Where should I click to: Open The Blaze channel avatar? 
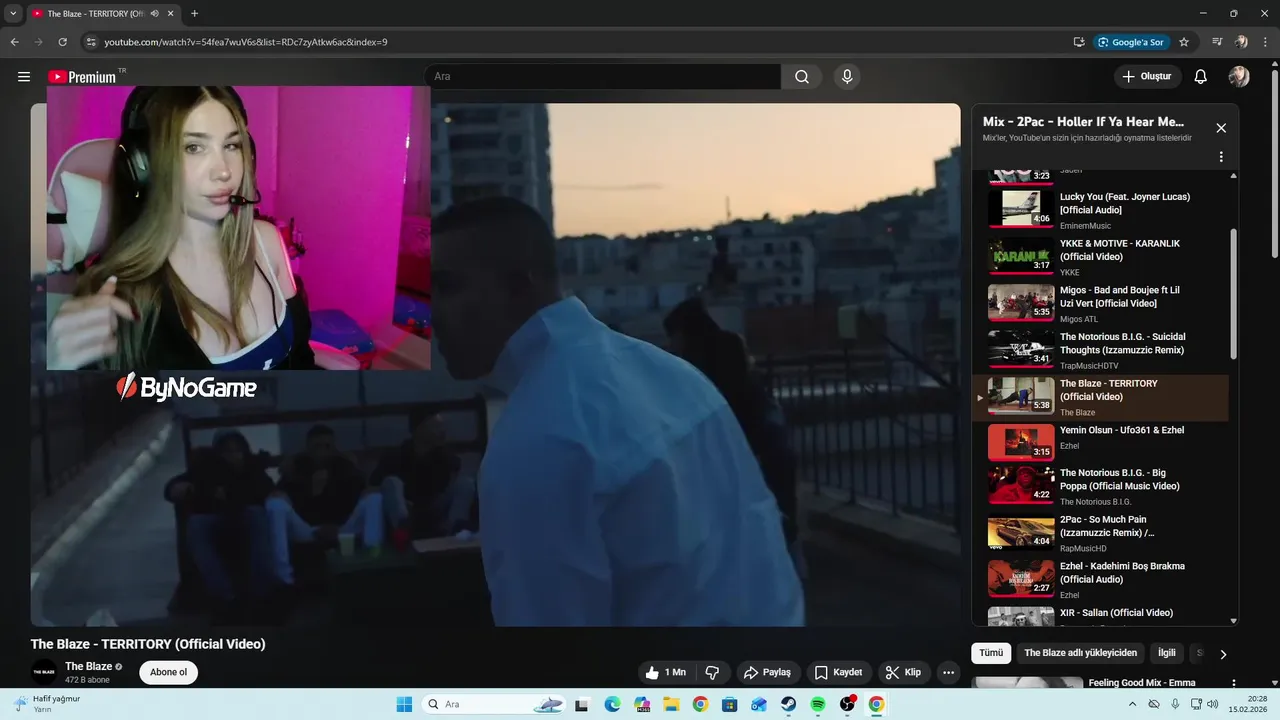pyautogui.click(x=43, y=672)
